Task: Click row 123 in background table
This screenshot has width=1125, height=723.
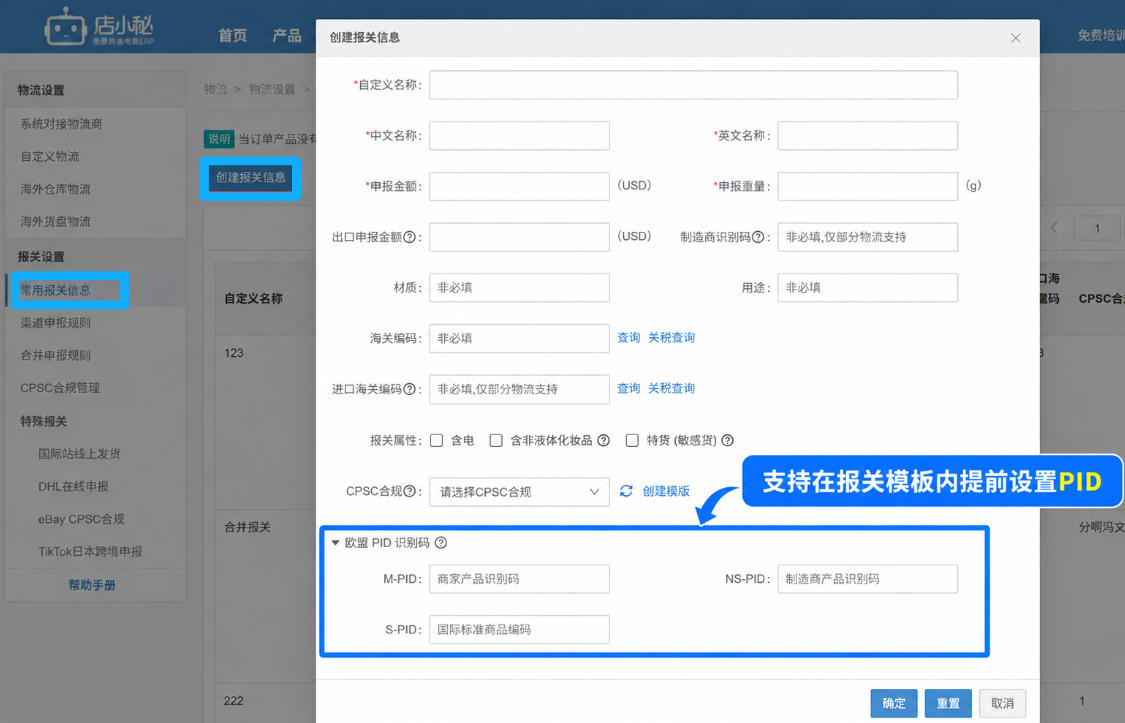Action: click(234, 353)
